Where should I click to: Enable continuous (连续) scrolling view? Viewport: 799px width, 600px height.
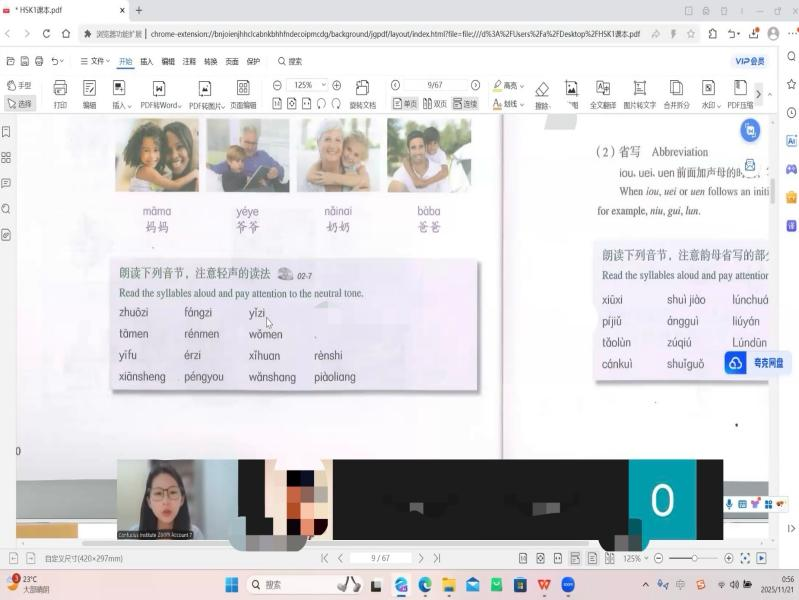(465, 104)
